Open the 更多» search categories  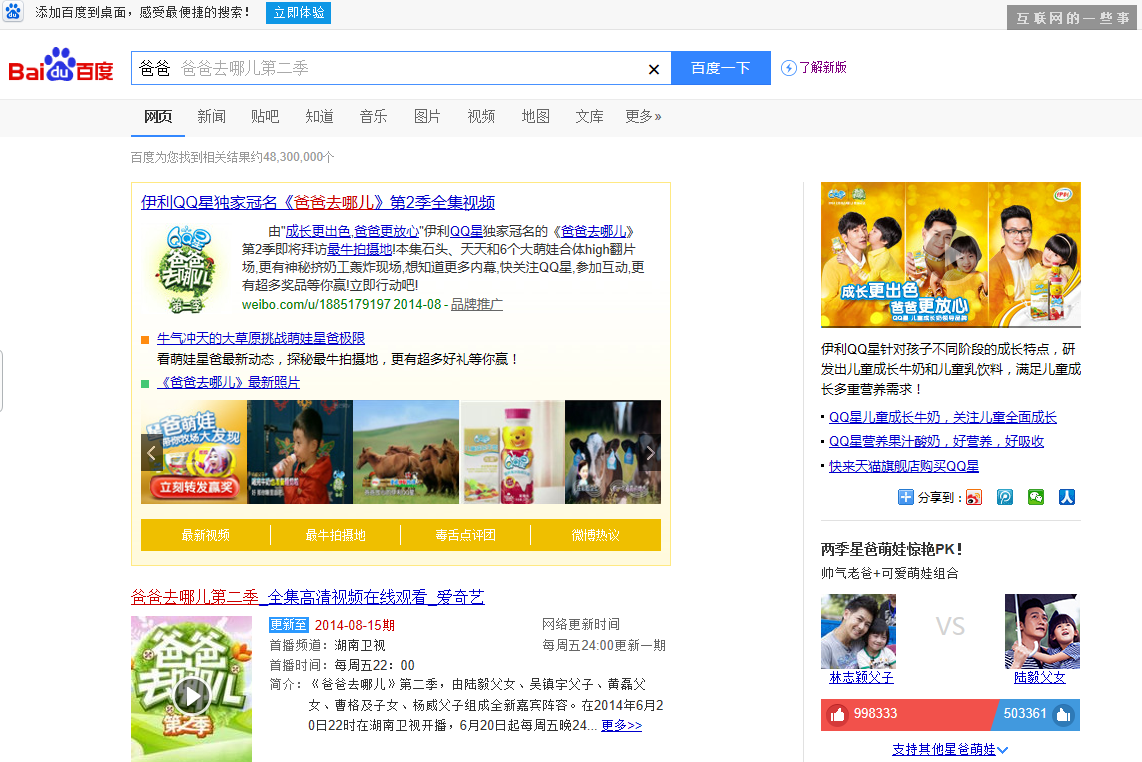pos(643,117)
